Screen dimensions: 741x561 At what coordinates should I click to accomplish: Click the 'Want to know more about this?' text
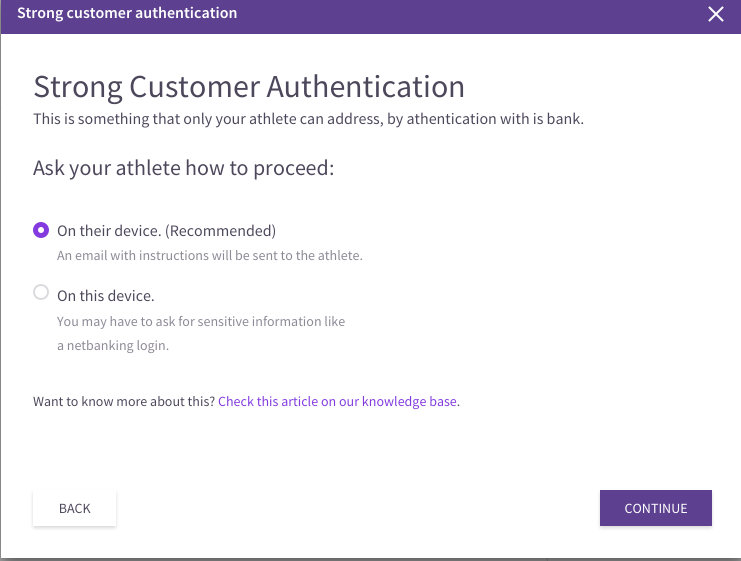[x=124, y=401]
